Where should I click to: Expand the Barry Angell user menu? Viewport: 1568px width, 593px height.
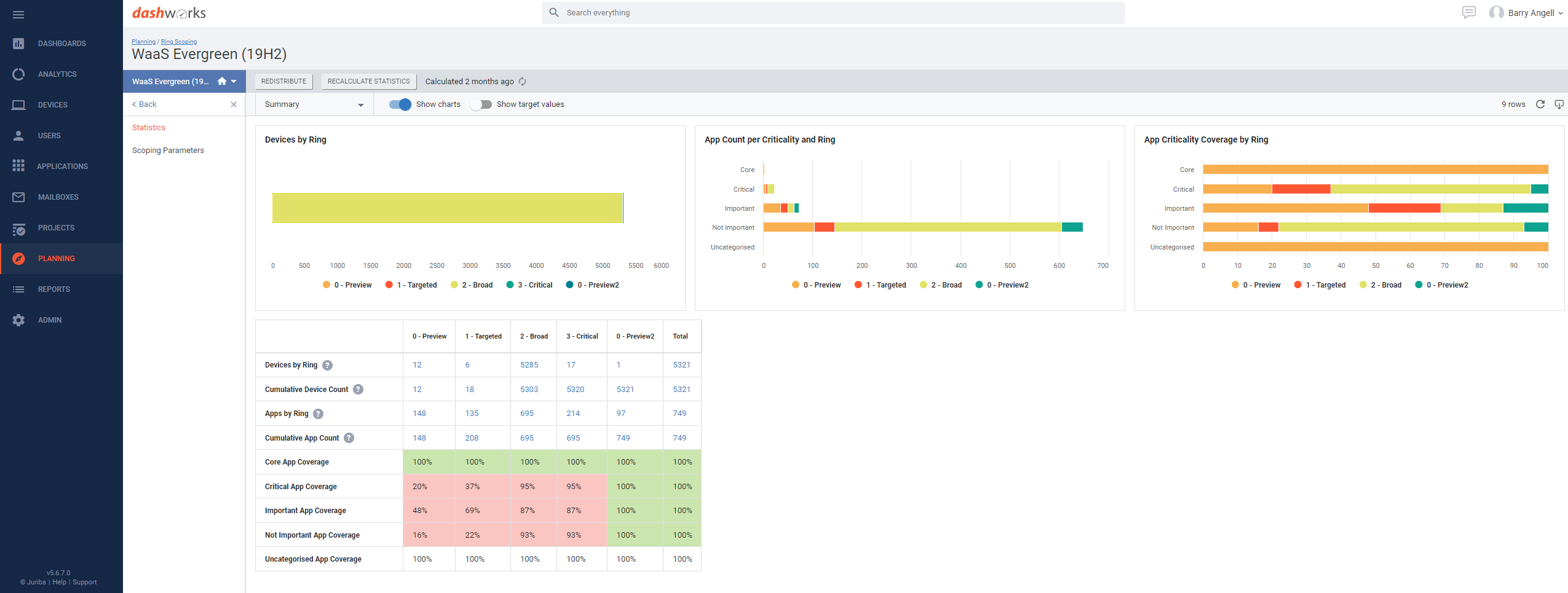(1530, 13)
